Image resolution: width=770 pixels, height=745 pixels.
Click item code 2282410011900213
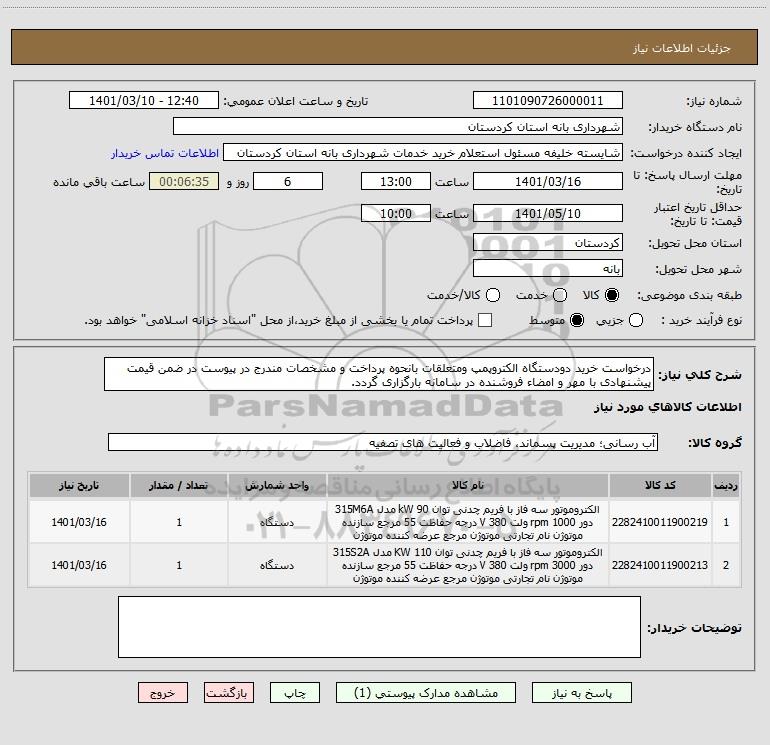[660, 565]
